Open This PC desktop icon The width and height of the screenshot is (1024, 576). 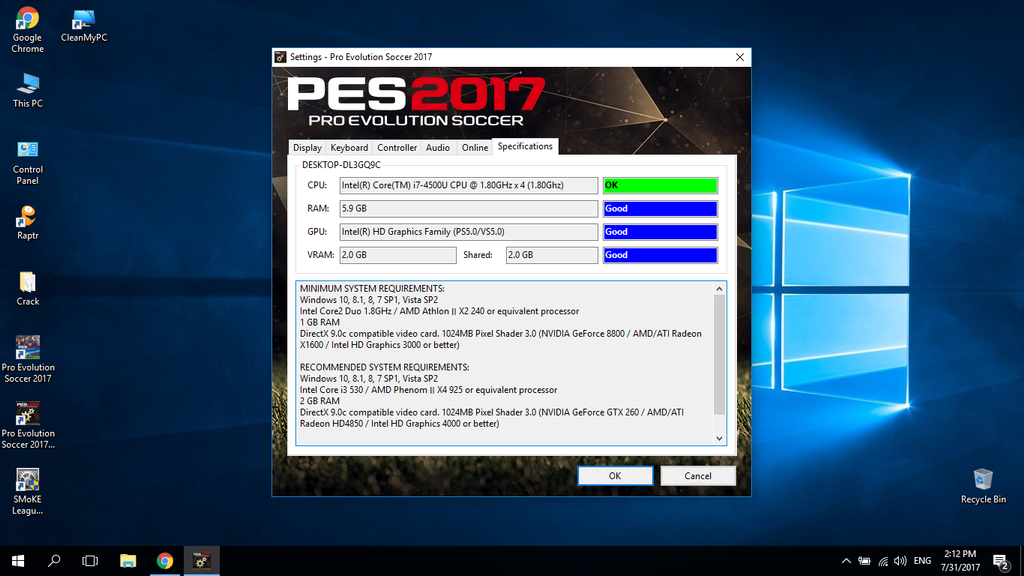point(27,90)
